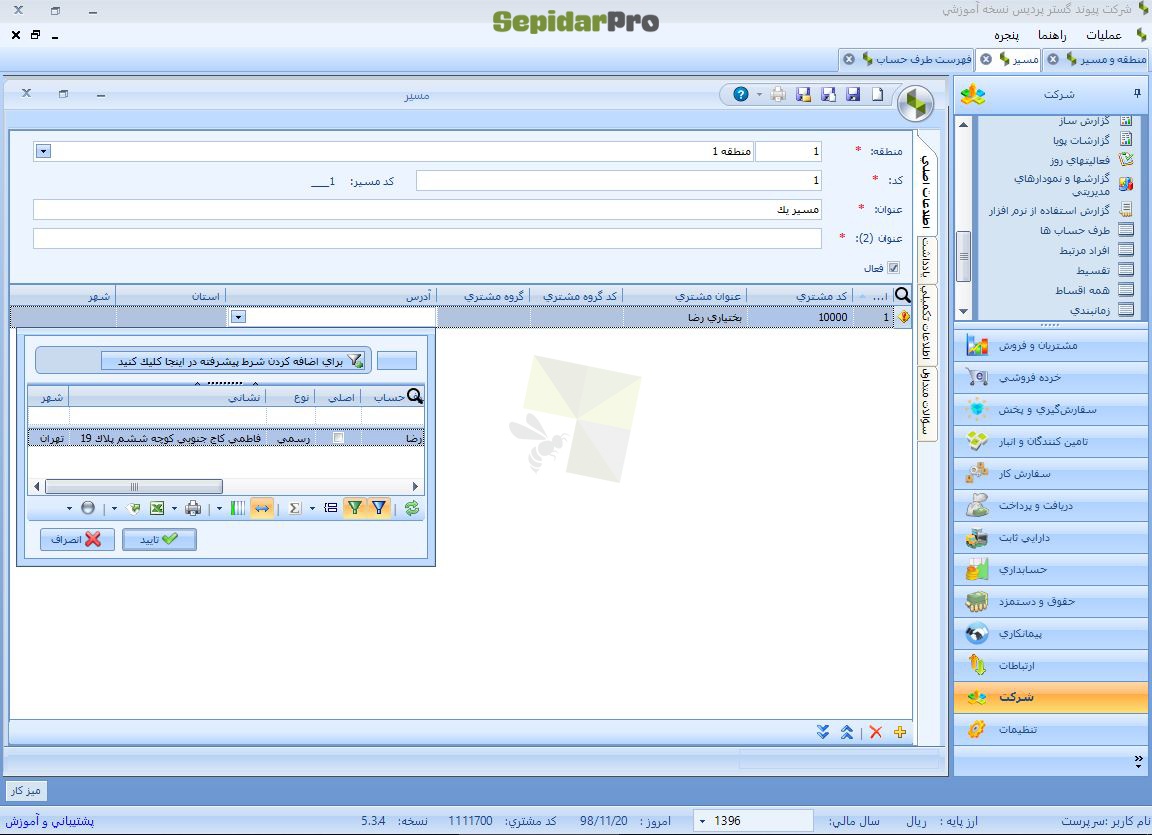The width and height of the screenshot is (1152, 835).
Task: Open the print dropdown arrow beside printer
Action: [x=760, y=95]
